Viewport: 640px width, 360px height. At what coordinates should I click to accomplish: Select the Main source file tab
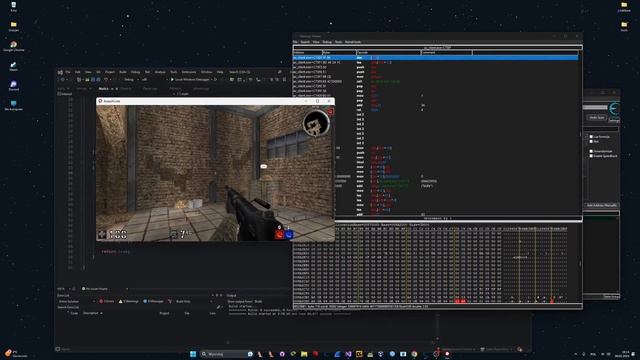pyautogui.click(x=104, y=89)
